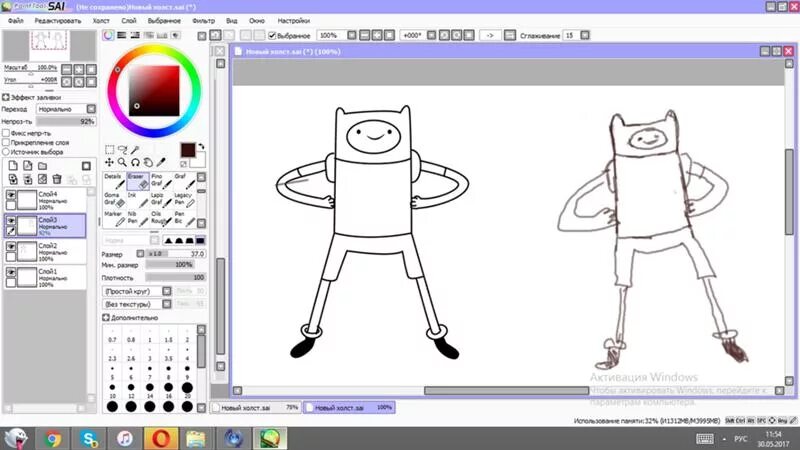Open the Холст menu
This screenshot has width=800, height=450.
101,21
